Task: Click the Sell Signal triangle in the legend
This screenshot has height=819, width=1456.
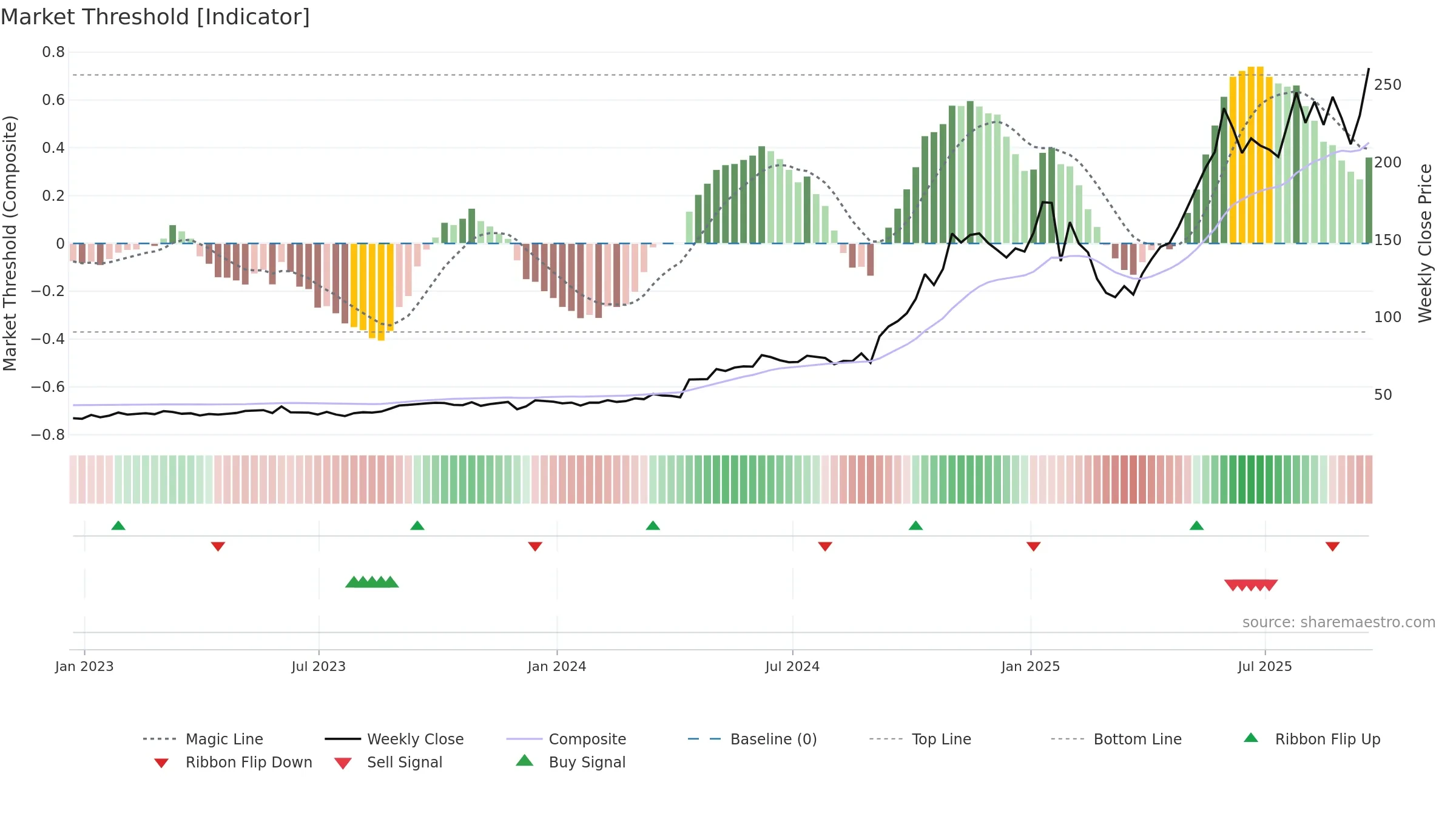Action: (343, 763)
